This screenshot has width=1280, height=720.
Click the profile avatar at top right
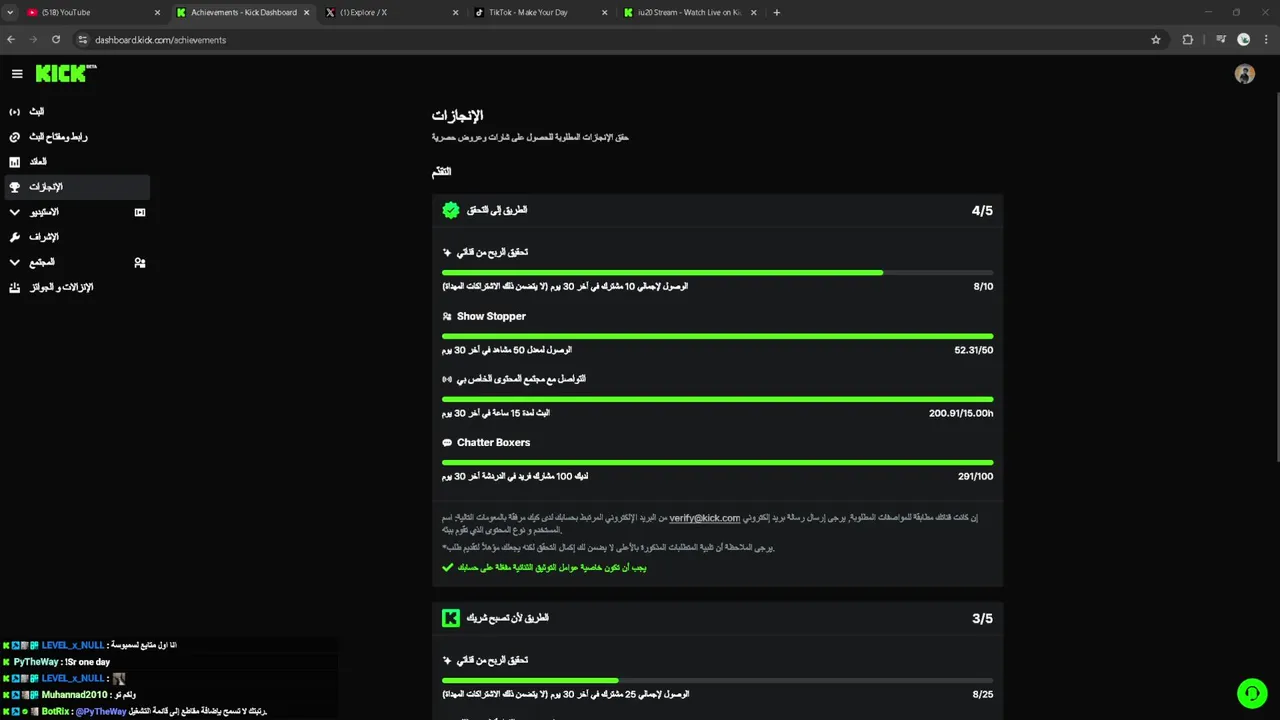click(x=1244, y=74)
